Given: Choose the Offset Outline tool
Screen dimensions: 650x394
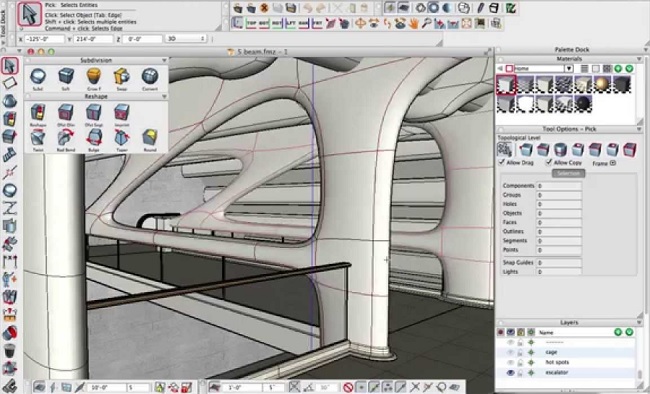Looking at the screenshot, I should pyautogui.click(x=65, y=112).
